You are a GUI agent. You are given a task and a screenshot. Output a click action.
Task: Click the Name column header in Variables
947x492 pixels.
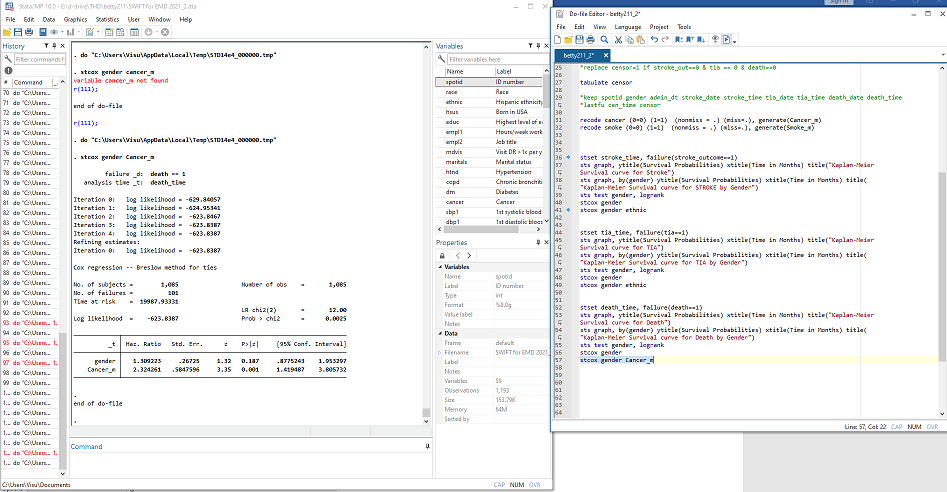[x=456, y=71]
